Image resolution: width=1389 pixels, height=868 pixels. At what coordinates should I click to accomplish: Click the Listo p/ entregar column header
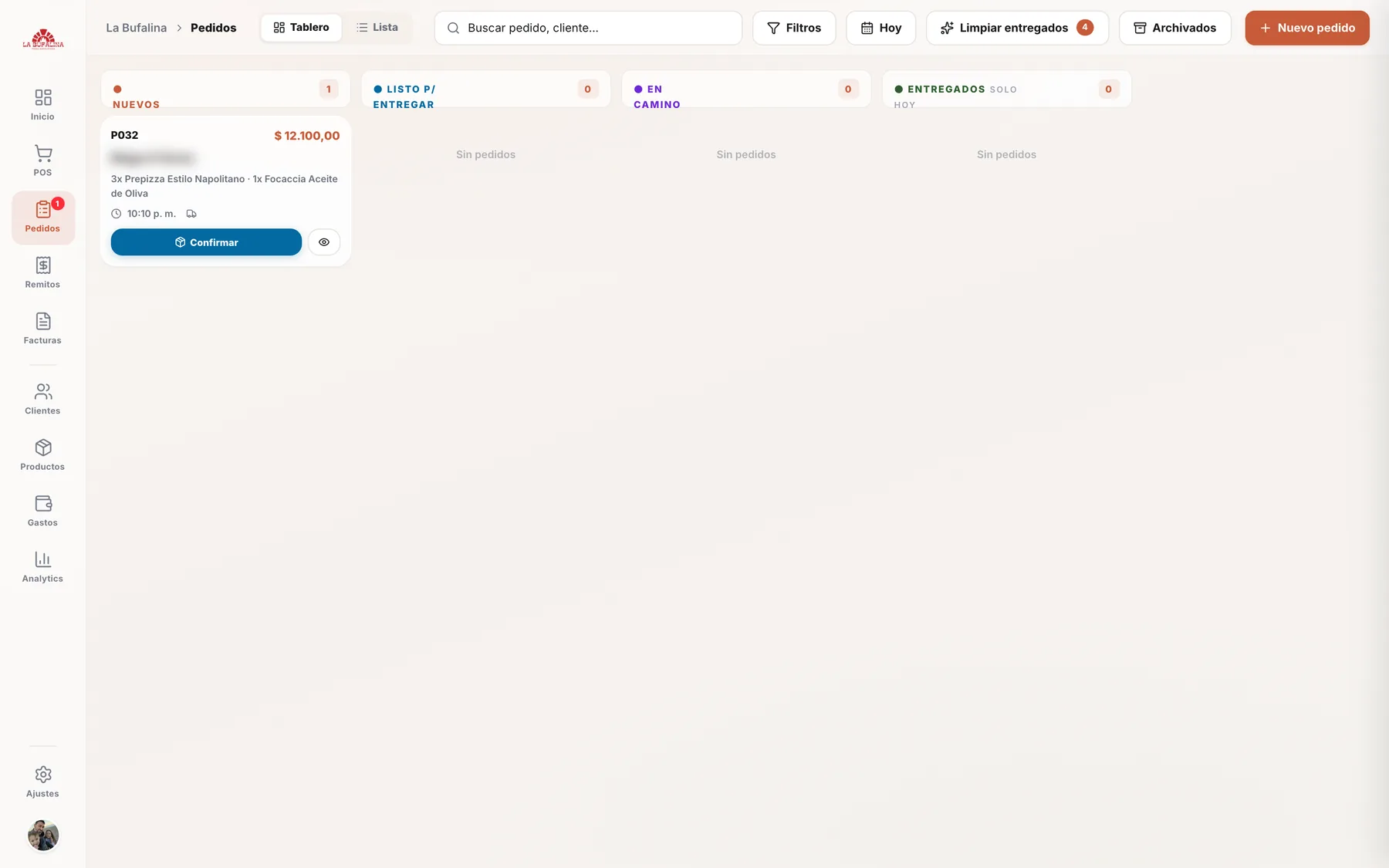pos(485,90)
